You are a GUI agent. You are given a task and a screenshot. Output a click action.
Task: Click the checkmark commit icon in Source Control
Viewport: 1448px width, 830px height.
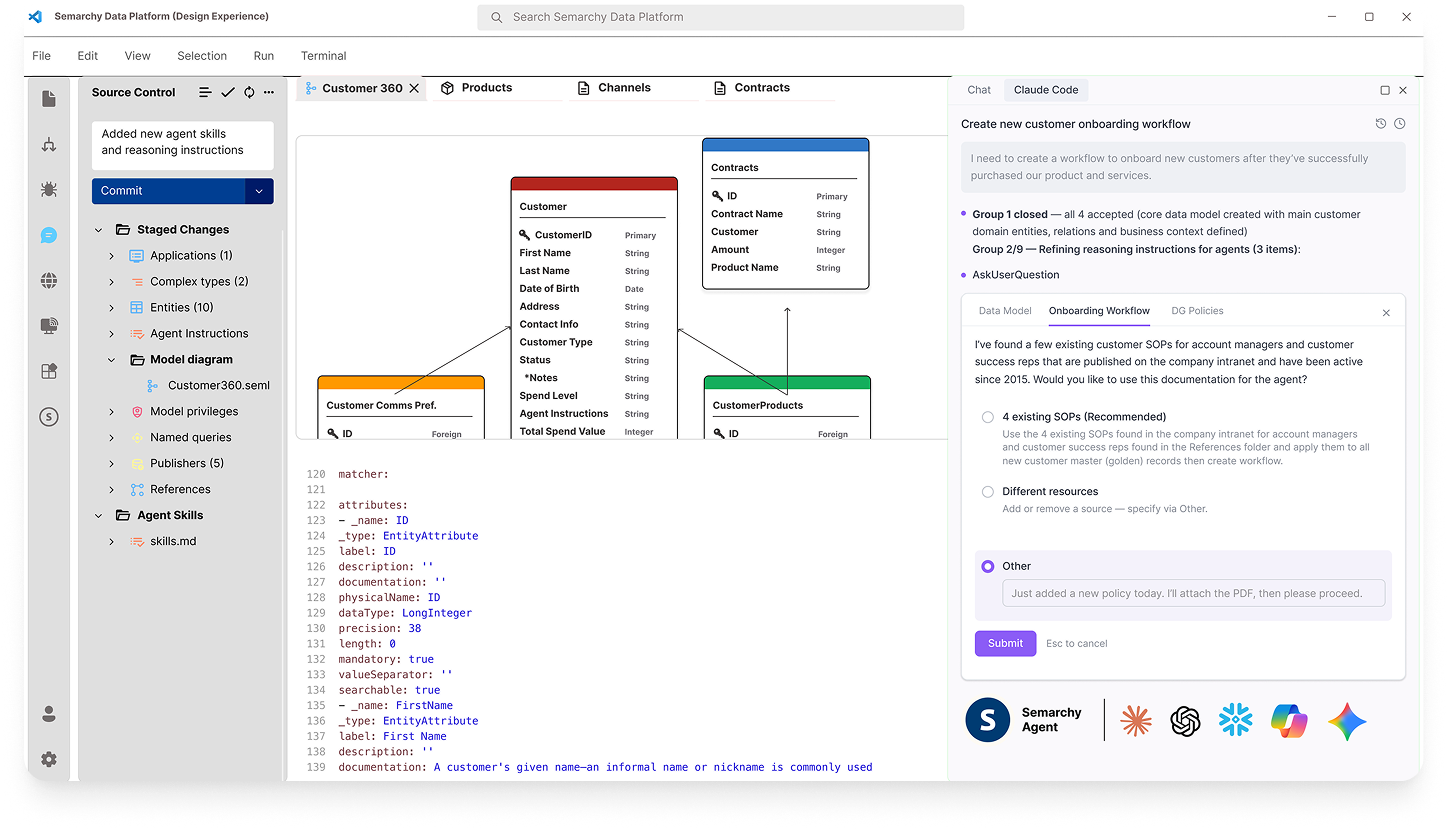(x=228, y=92)
